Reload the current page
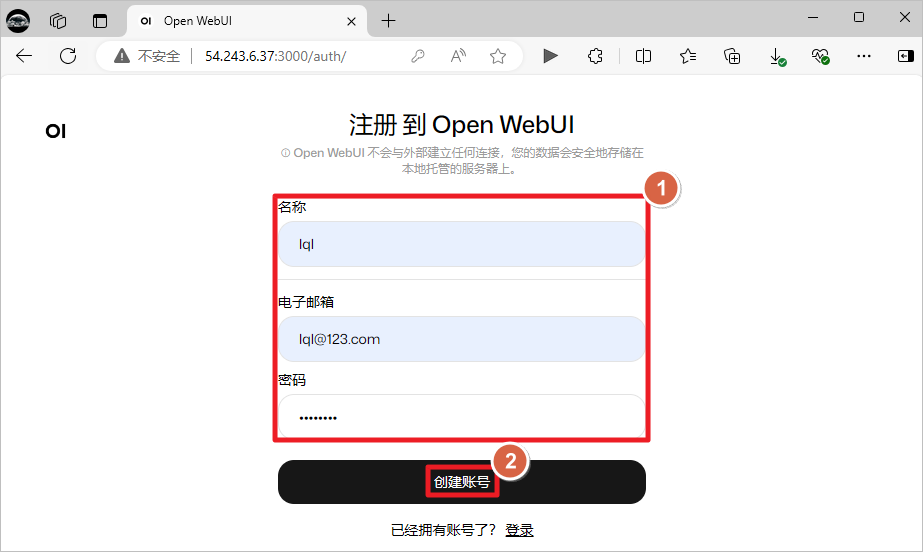This screenshot has height=552, width=923. (x=68, y=56)
